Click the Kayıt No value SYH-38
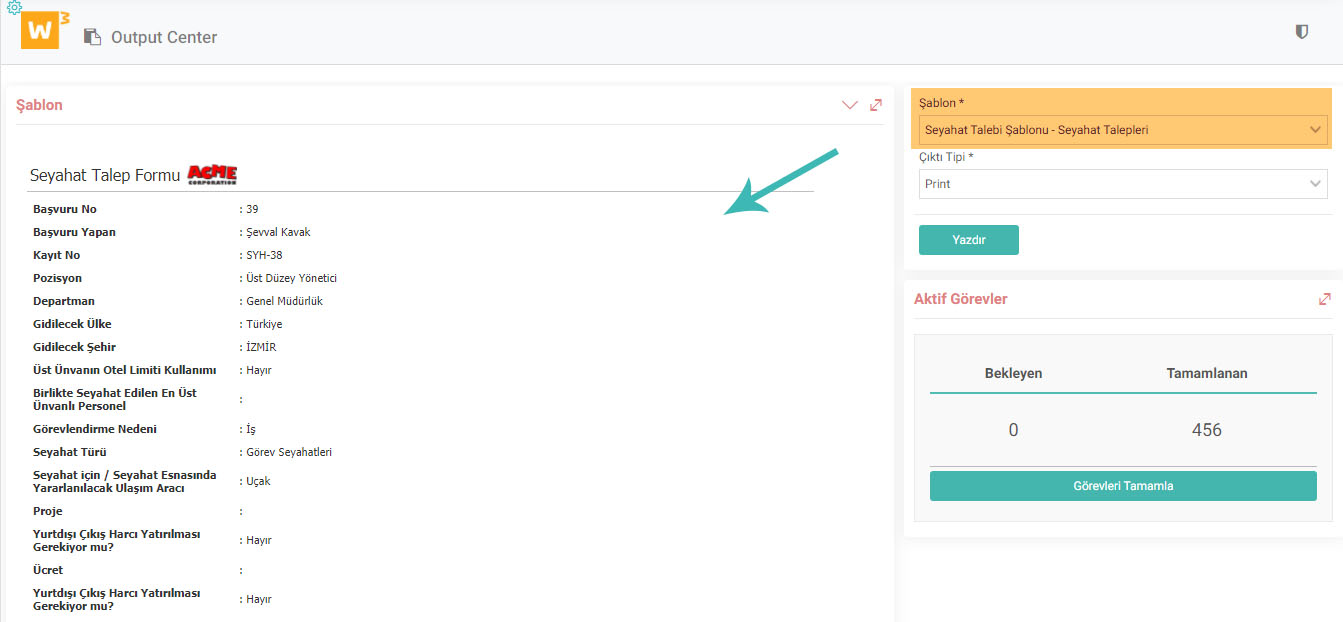The height and width of the screenshot is (622, 1343). (x=264, y=255)
